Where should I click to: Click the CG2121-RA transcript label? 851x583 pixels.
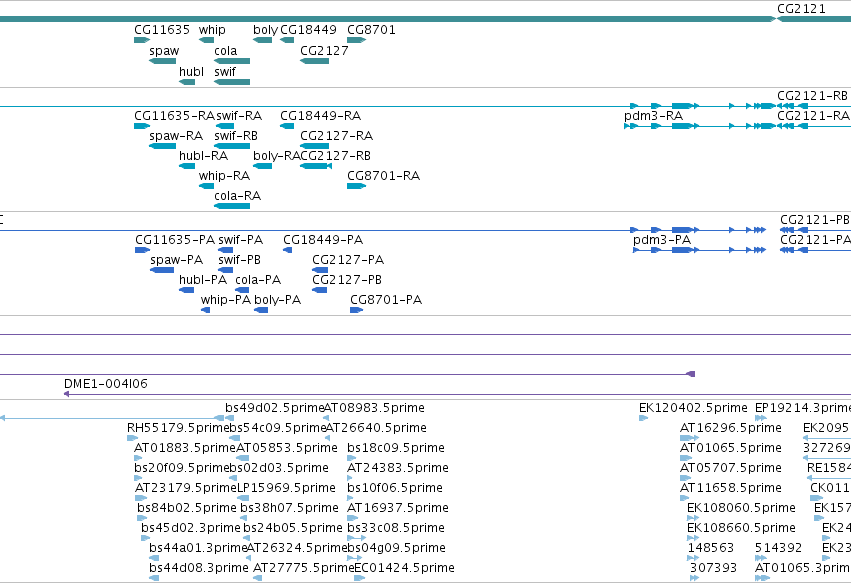pyautogui.click(x=813, y=116)
